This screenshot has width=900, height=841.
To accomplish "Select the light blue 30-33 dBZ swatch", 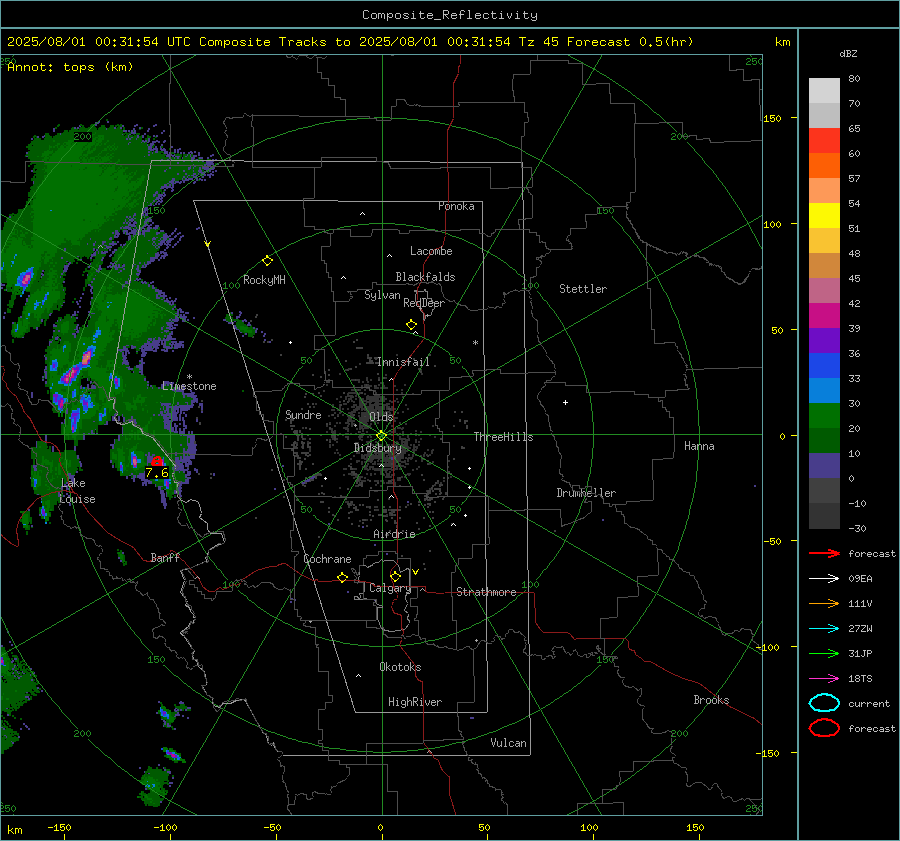I will coord(824,391).
